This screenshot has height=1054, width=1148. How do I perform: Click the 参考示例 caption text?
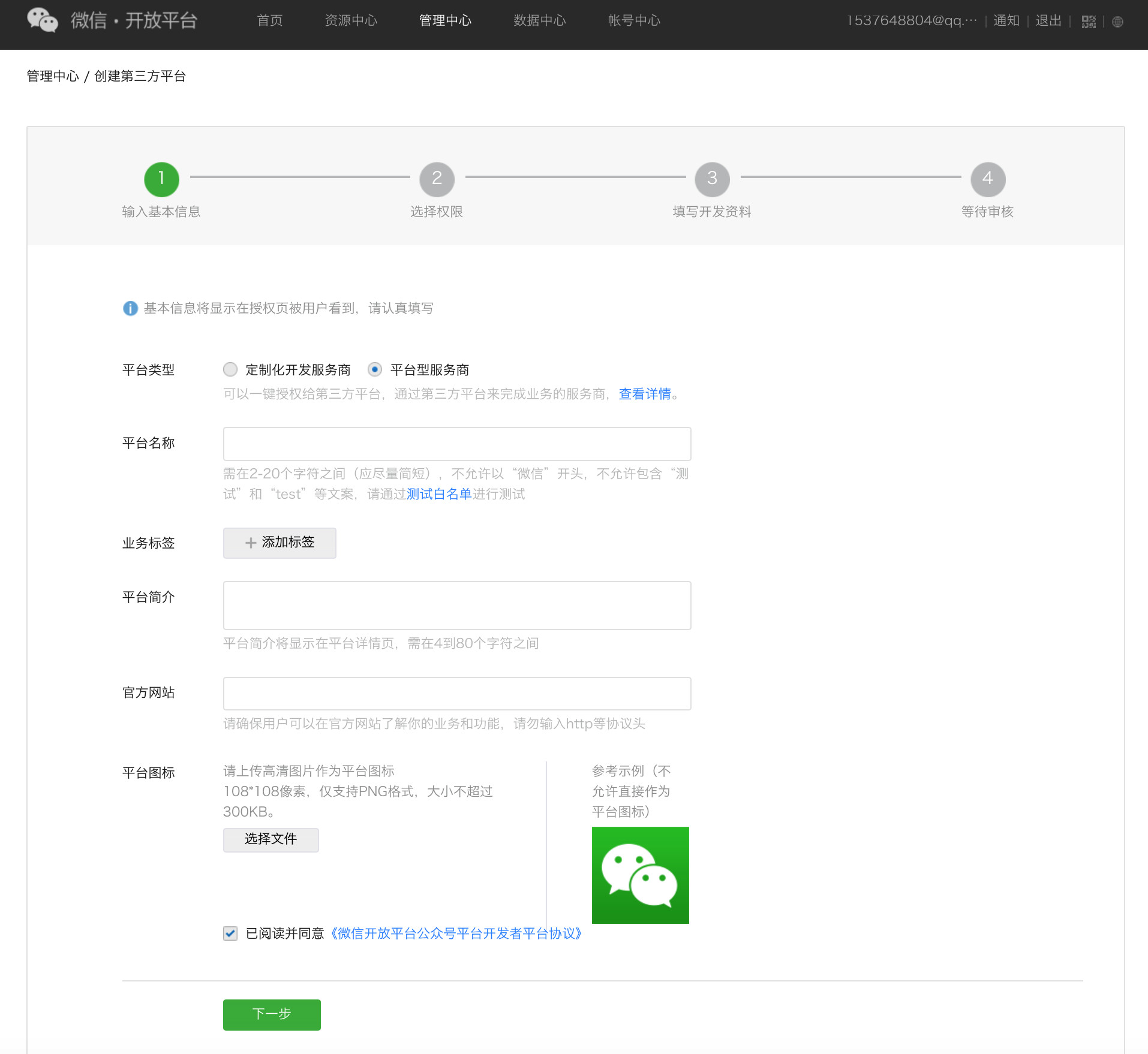tap(631, 791)
